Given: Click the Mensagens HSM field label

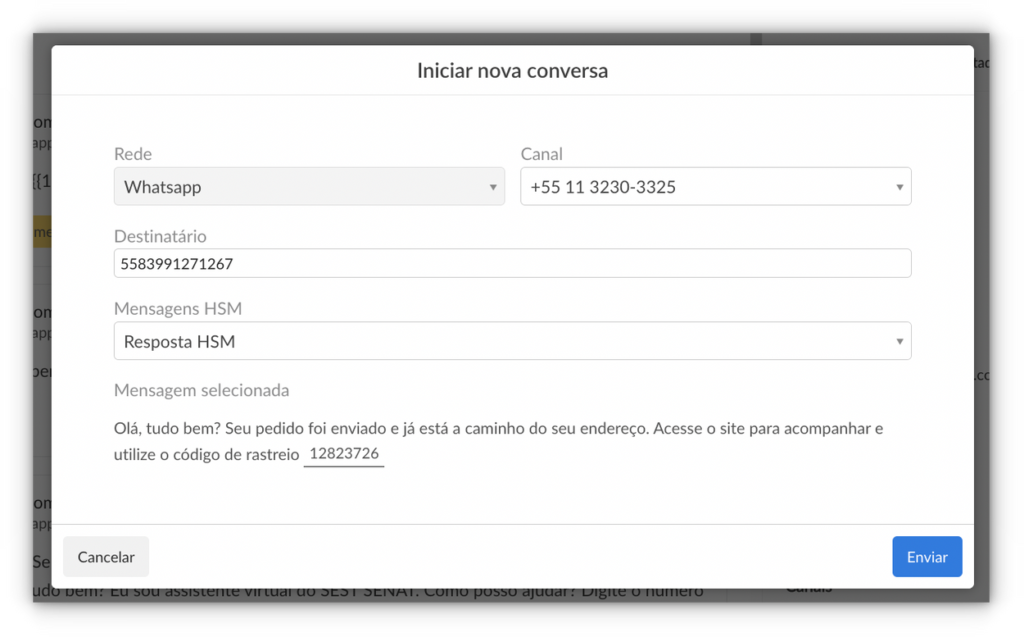Looking at the screenshot, I should coord(178,309).
